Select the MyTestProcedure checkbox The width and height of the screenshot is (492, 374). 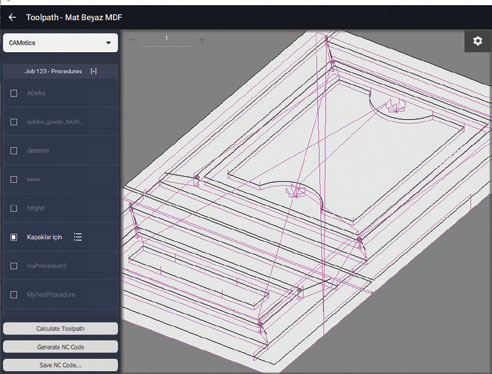[14, 295]
